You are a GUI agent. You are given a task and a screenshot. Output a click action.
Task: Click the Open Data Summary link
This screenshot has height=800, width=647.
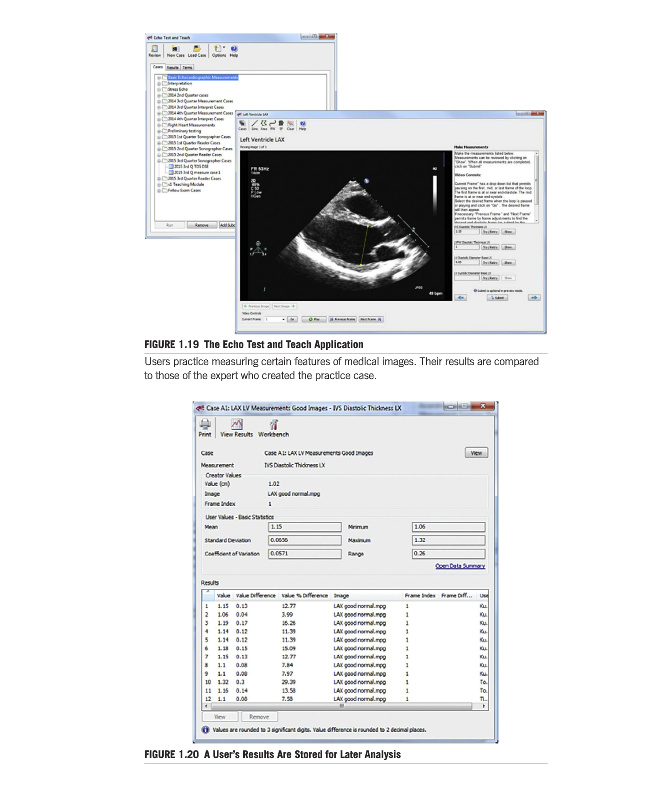click(x=462, y=566)
